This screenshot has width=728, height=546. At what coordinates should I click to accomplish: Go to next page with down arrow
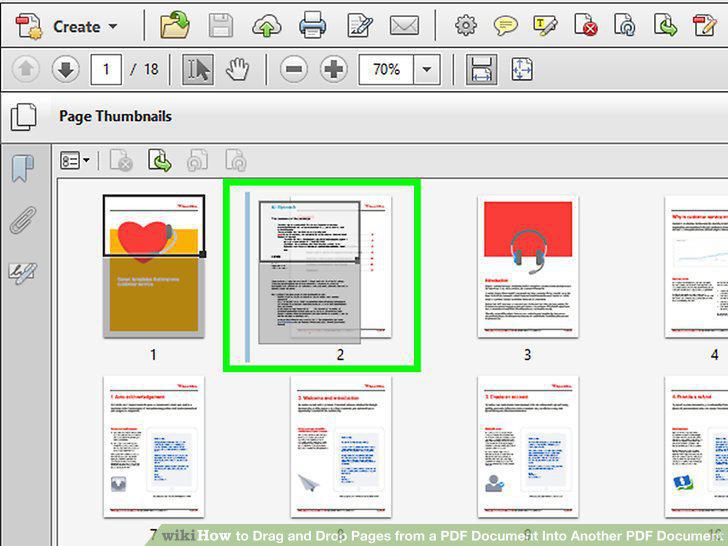(x=65, y=70)
